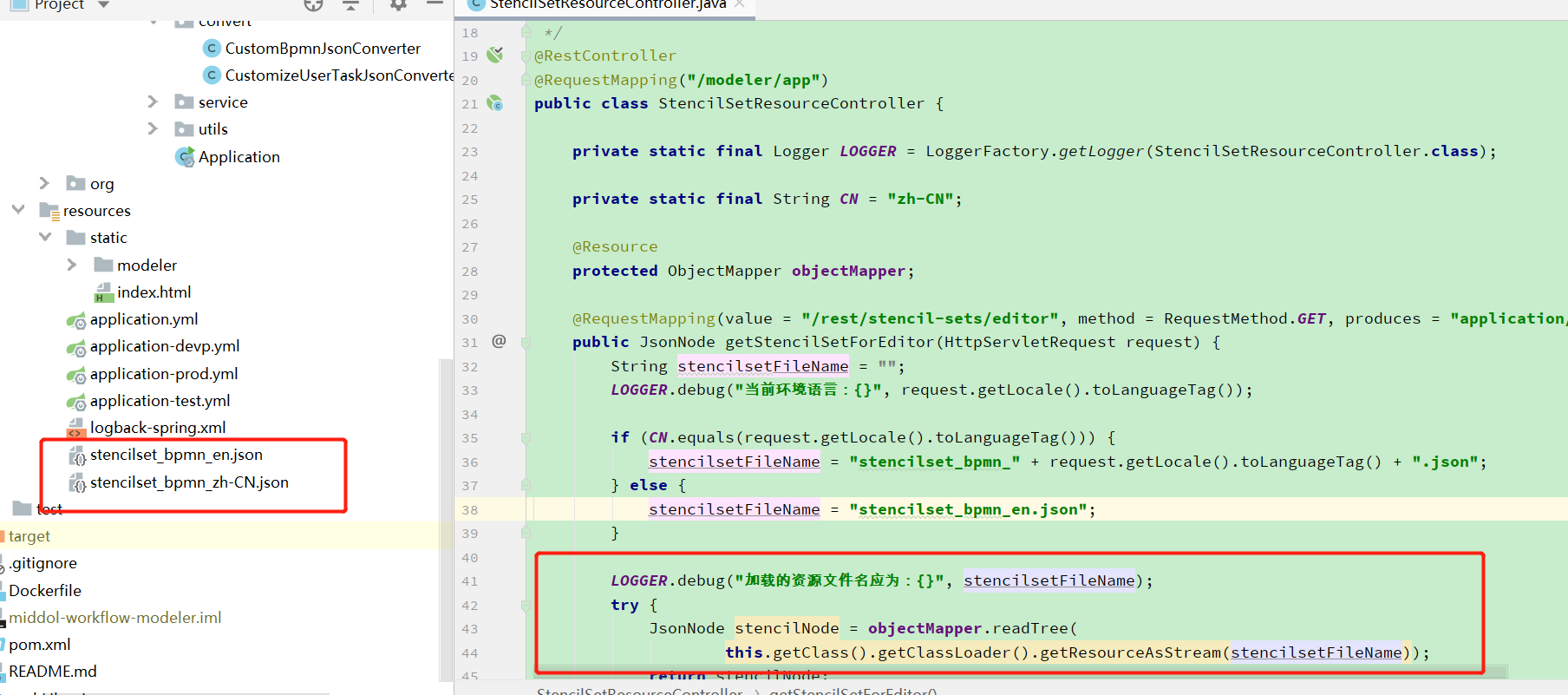Click the @RestController annotation on line 19
The height and width of the screenshot is (695, 1568).
tap(604, 56)
